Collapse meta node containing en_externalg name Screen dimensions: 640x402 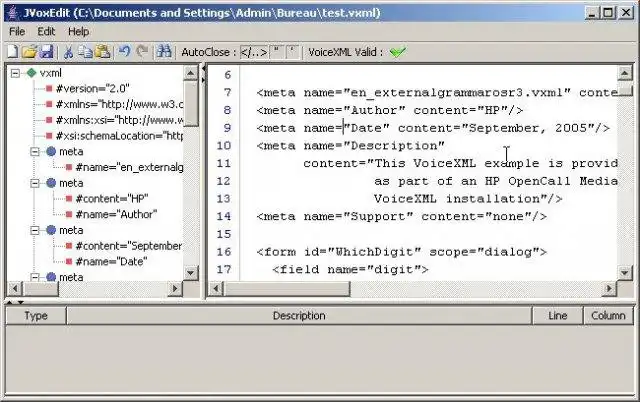click(35, 152)
